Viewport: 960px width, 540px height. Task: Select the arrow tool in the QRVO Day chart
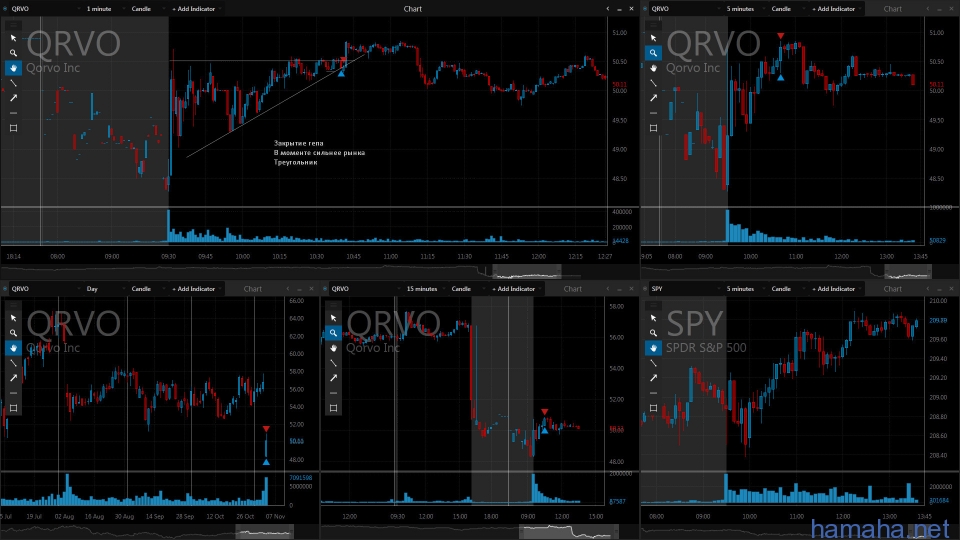click(13, 378)
